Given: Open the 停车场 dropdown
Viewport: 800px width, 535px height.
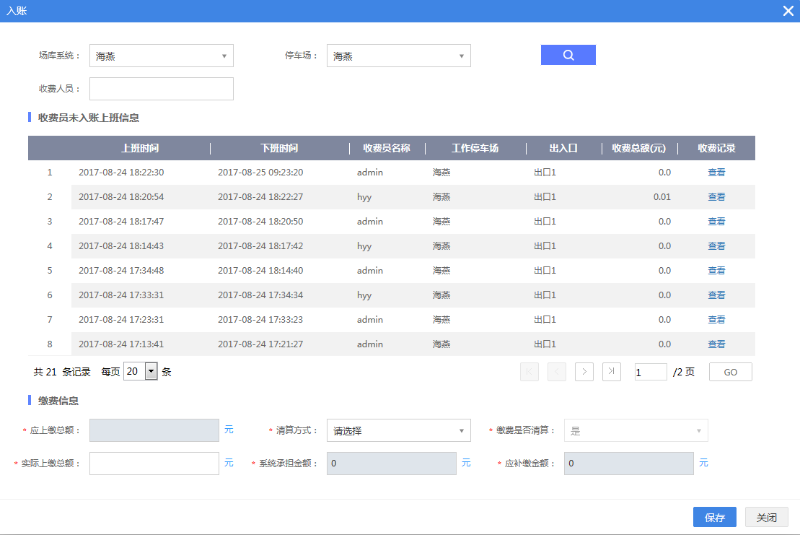Looking at the screenshot, I should pyautogui.click(x=398, y=56).
